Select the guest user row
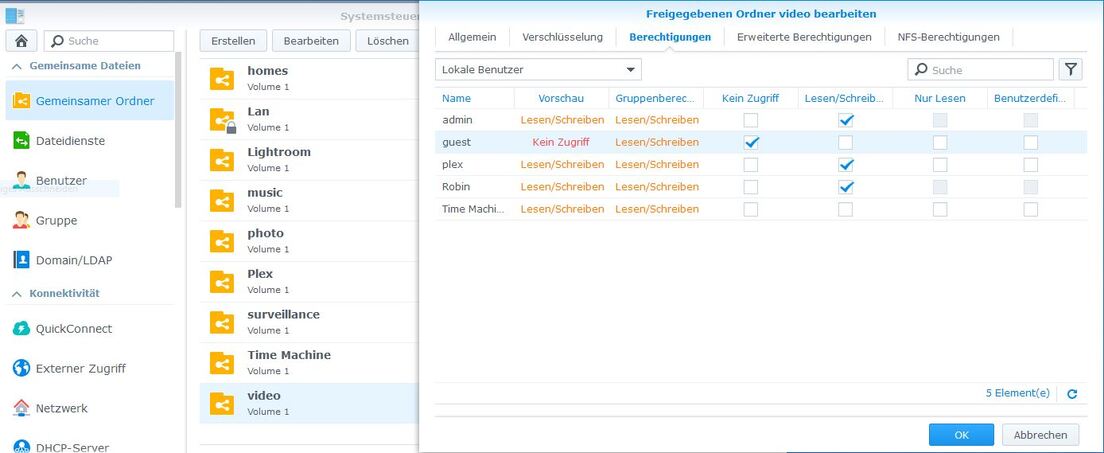The image size is (1104, 453). 760,142
